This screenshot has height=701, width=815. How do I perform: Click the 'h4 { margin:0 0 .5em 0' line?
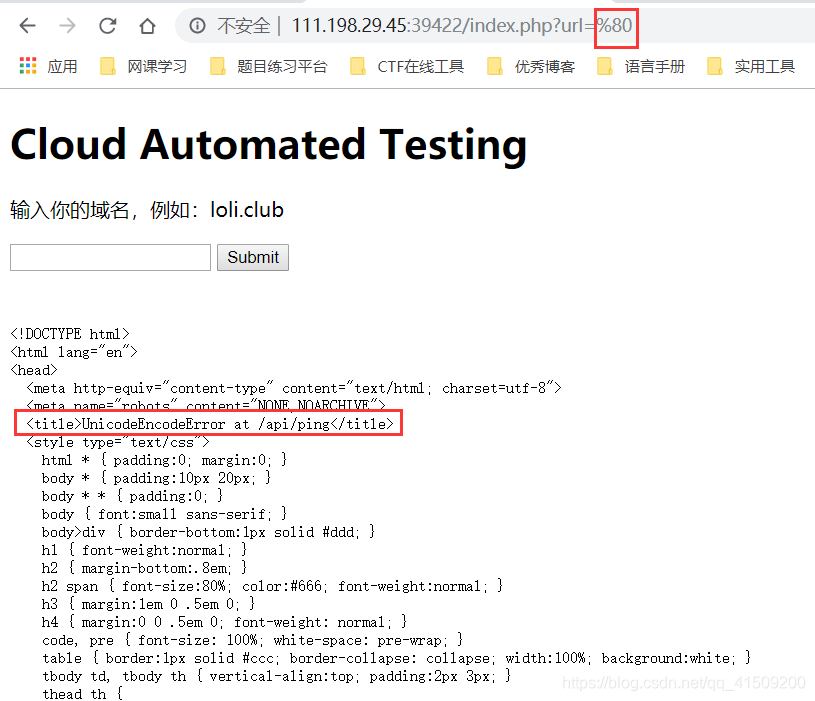(x=225, y=622)
